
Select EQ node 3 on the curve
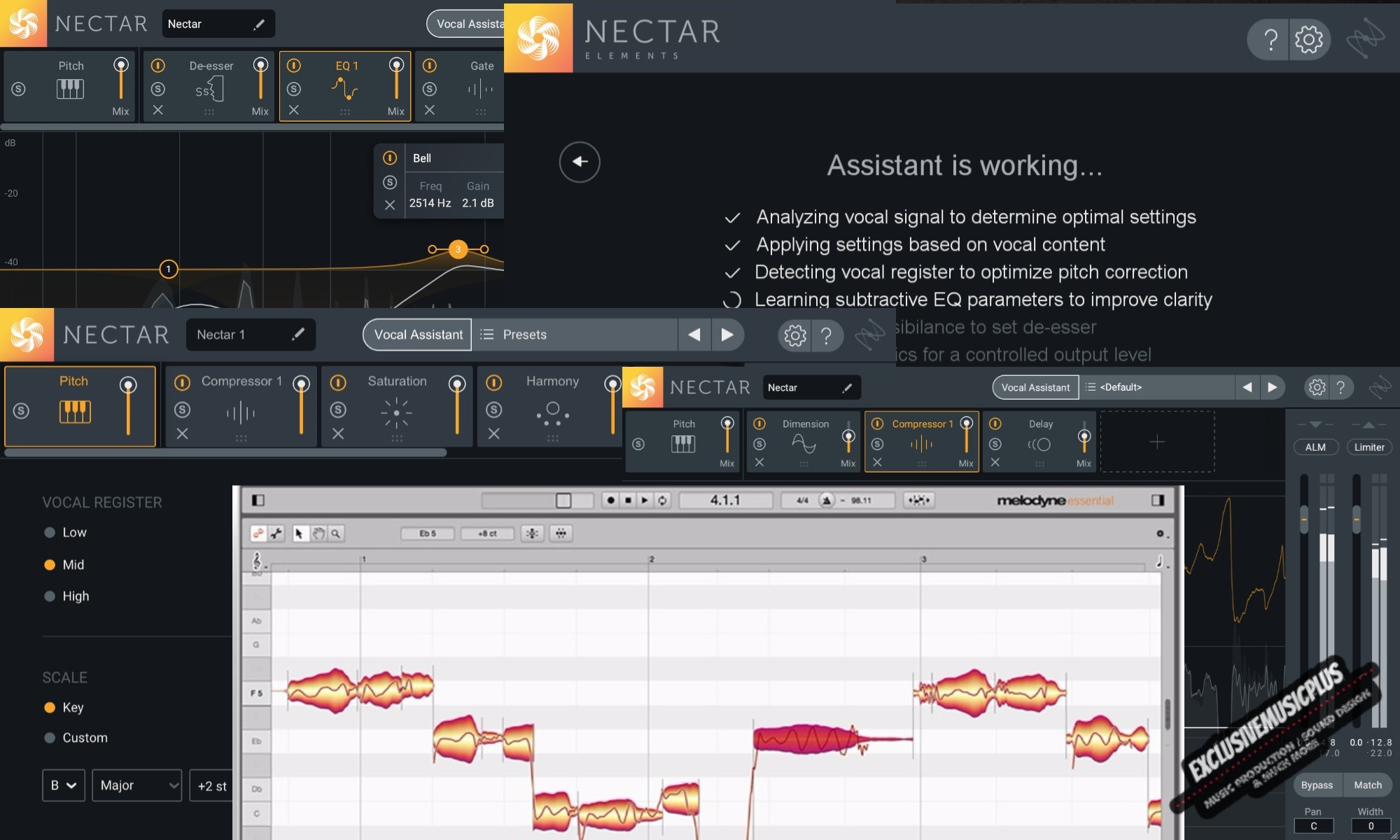pos(458,249)
